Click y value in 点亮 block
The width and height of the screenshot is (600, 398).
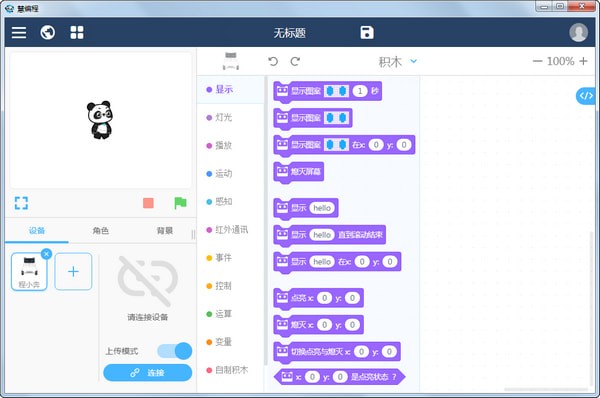tap(352, 298)
